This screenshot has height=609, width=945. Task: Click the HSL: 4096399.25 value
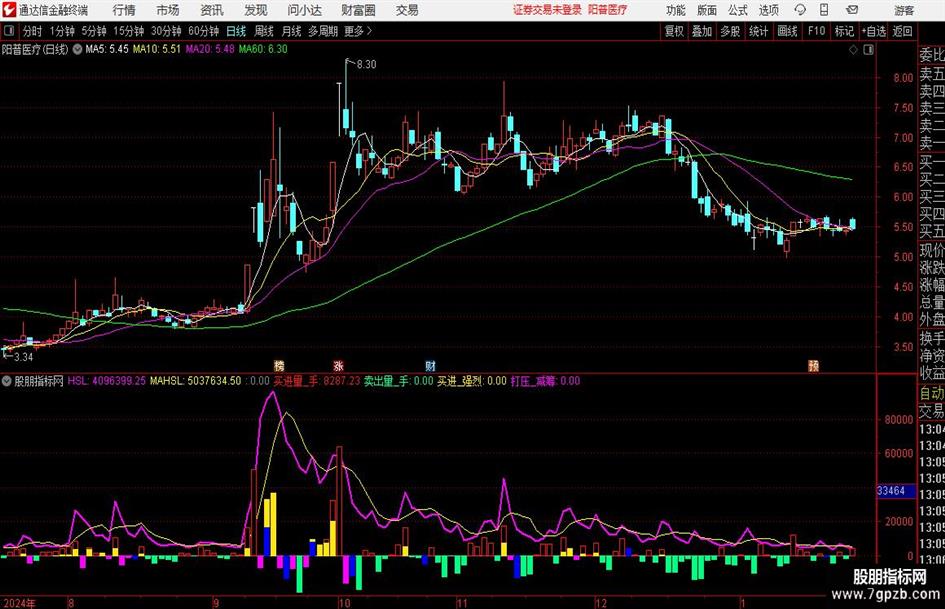(107, 381)
